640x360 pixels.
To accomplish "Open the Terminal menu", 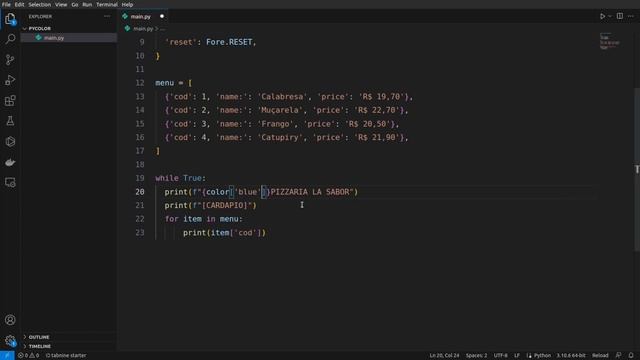I will [x=107, y=4].
